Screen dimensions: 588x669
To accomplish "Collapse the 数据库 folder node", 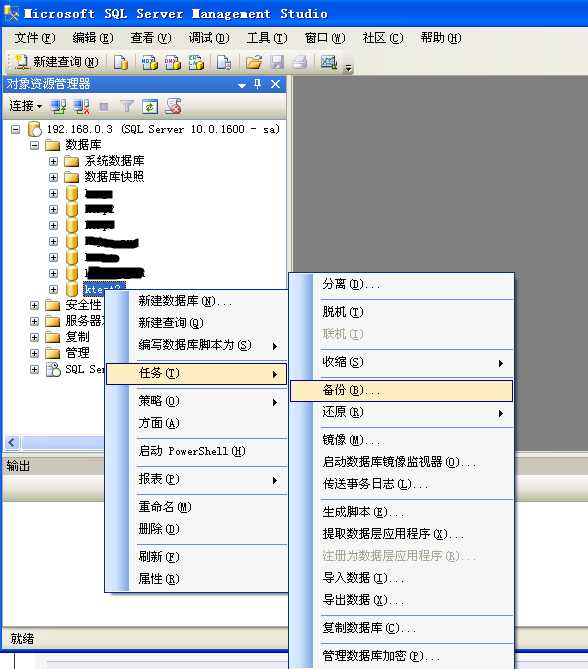I will coord(35,145).
